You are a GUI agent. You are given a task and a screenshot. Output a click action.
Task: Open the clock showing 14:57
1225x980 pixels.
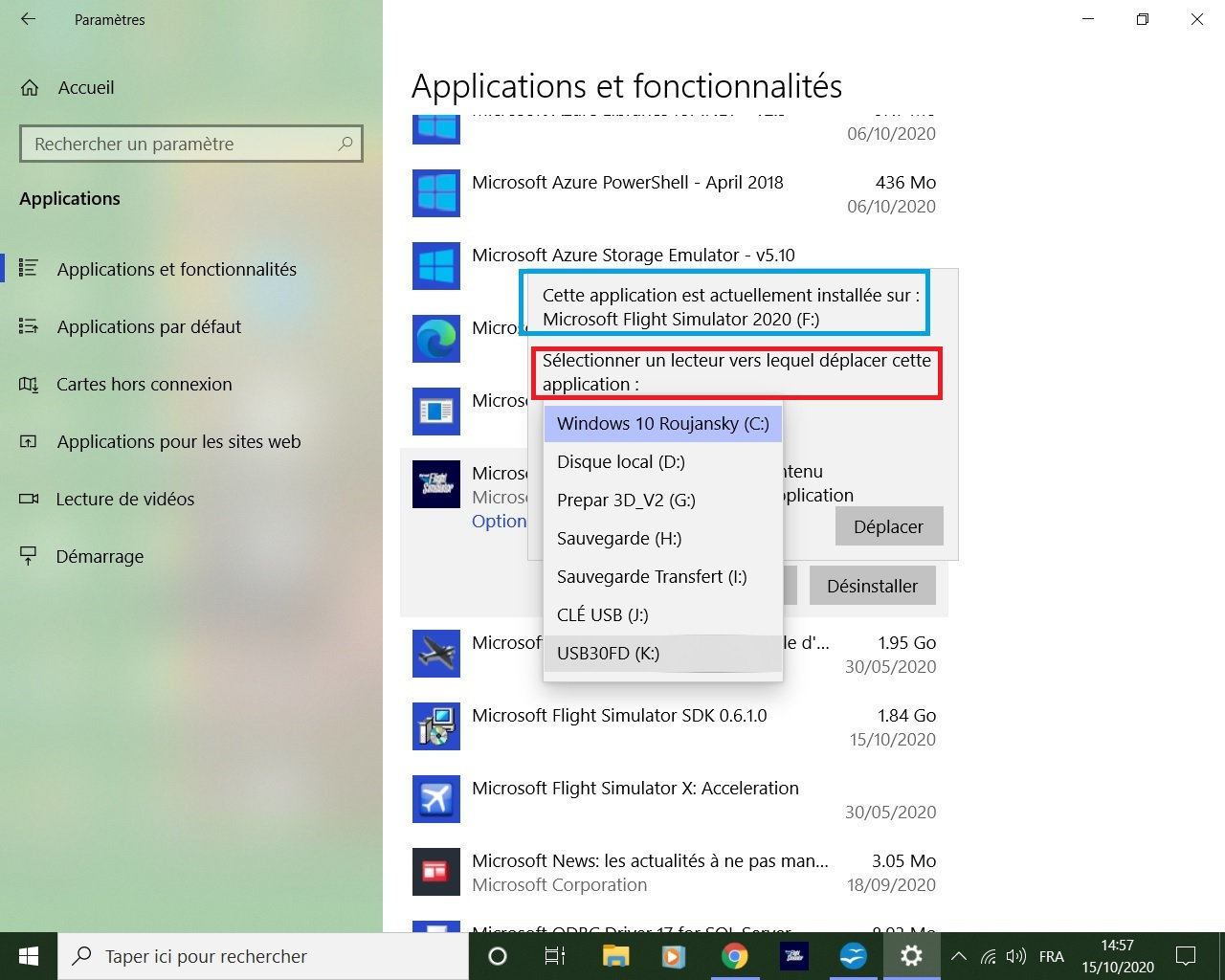(x=1118, y=956)
